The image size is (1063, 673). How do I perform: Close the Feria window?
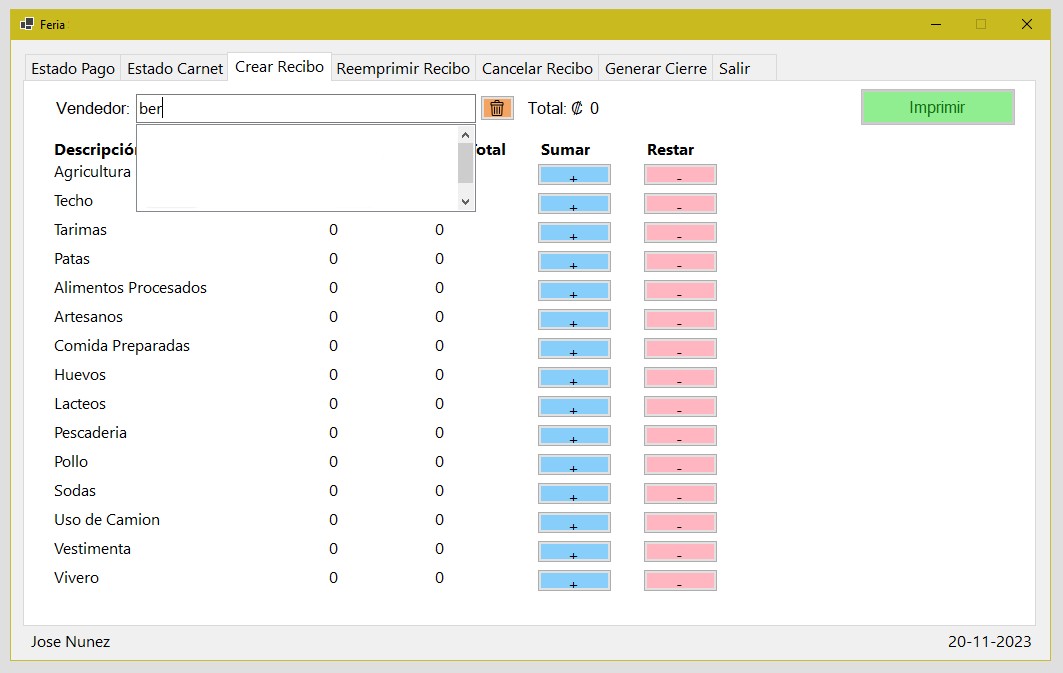1027,24
